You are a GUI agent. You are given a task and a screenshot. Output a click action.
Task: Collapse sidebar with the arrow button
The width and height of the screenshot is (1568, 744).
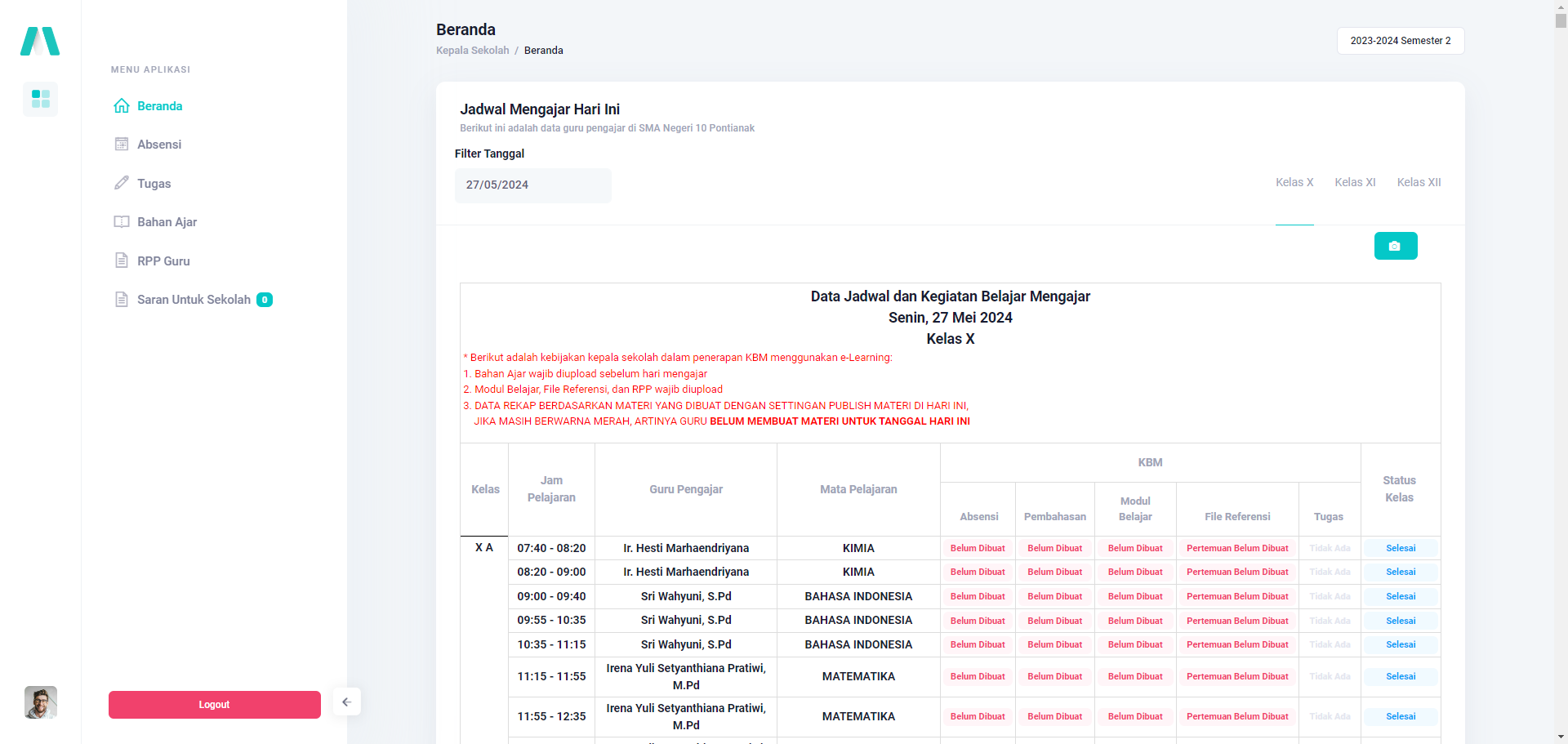click(346, 702)
